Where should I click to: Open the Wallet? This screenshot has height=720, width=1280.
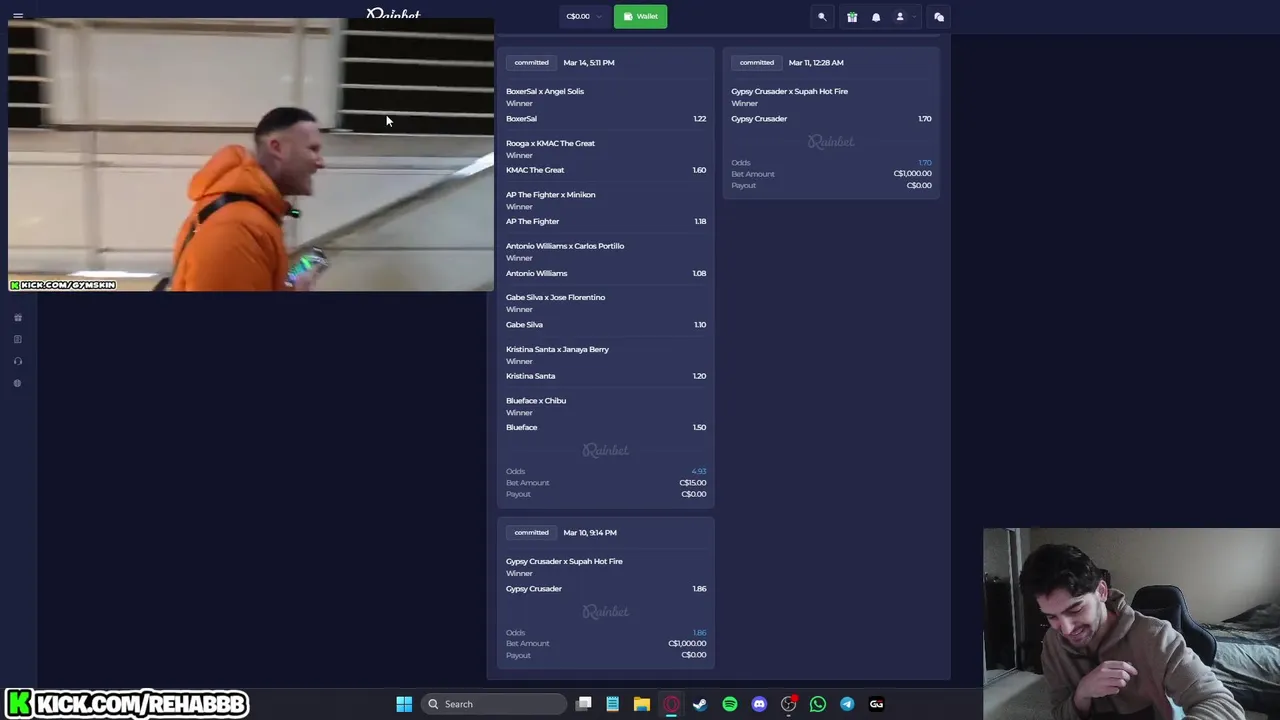click(640, 16)
